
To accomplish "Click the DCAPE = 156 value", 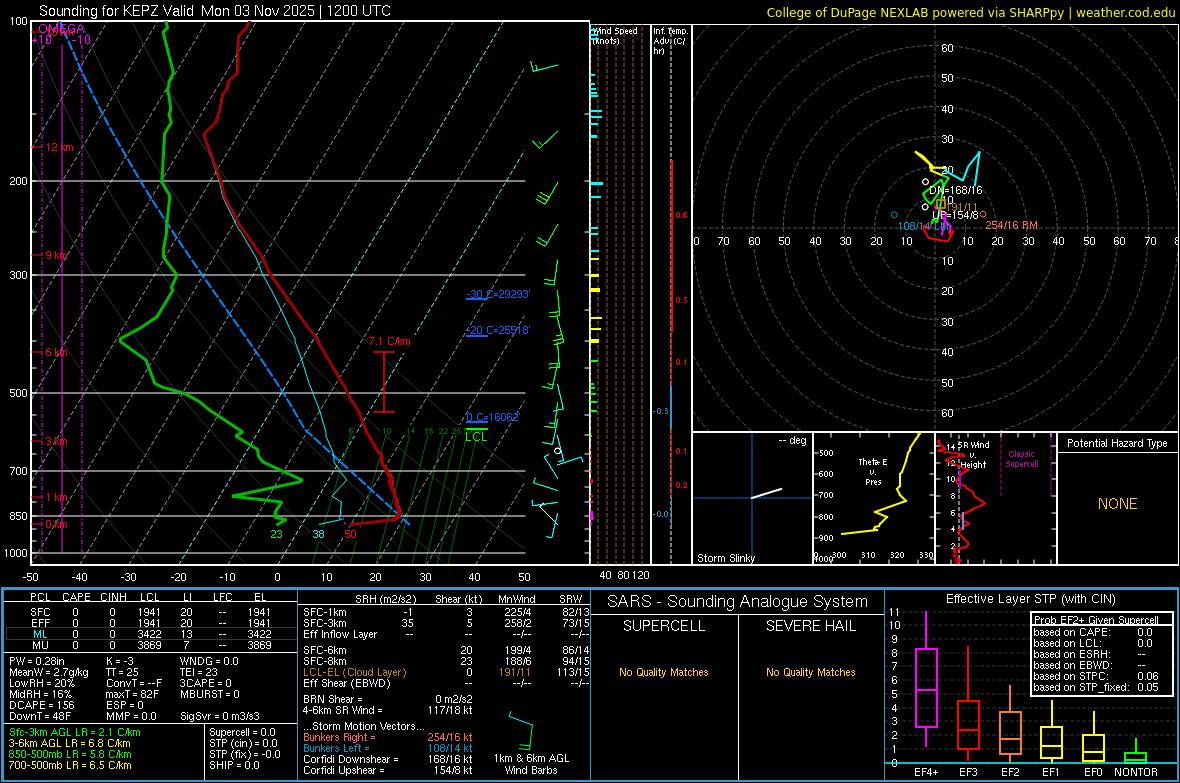I will [41, 705].
